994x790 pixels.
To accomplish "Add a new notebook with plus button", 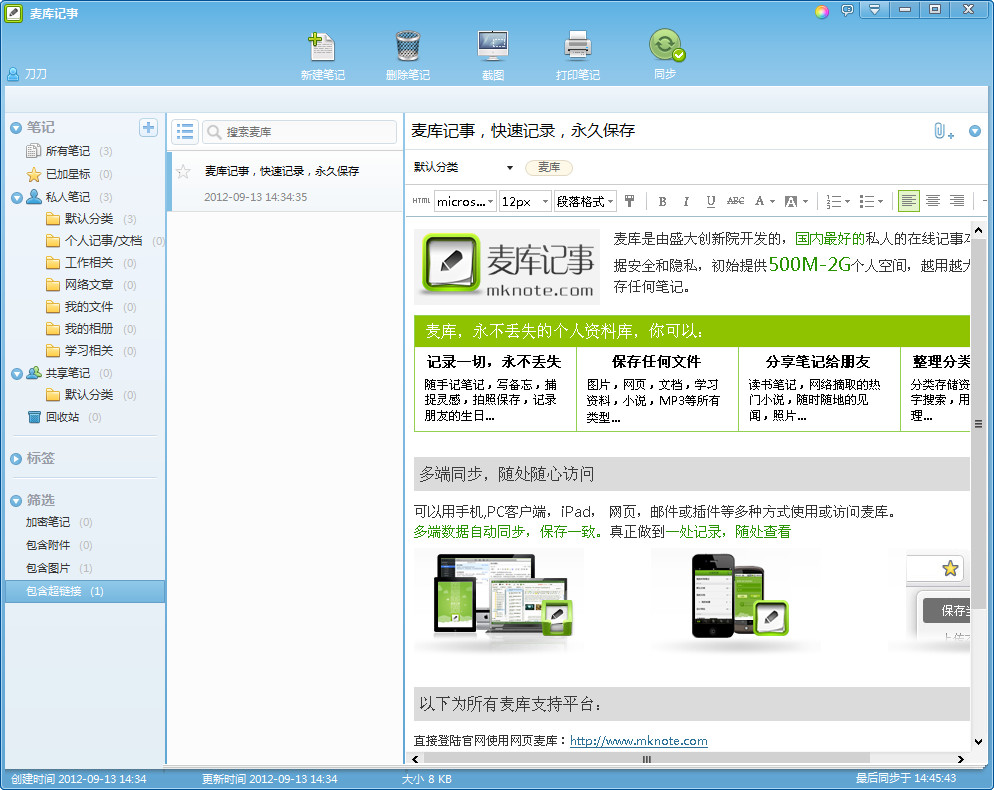I will point(148,127).
